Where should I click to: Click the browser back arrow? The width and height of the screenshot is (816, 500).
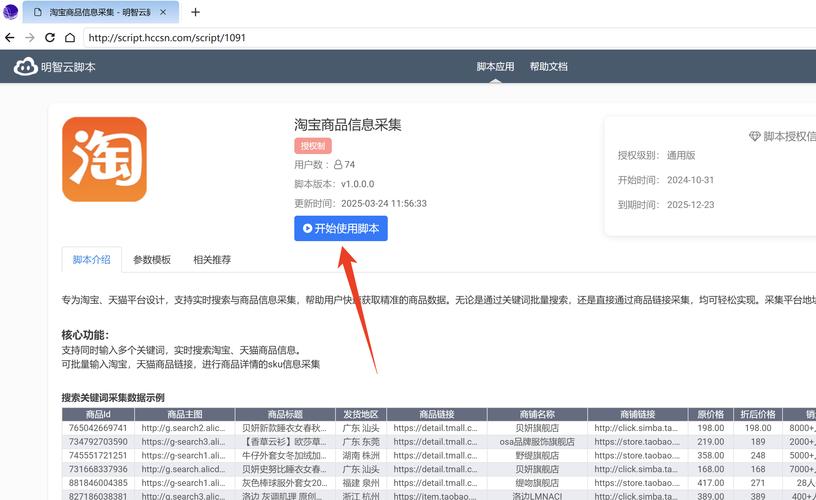pos(10,38)
